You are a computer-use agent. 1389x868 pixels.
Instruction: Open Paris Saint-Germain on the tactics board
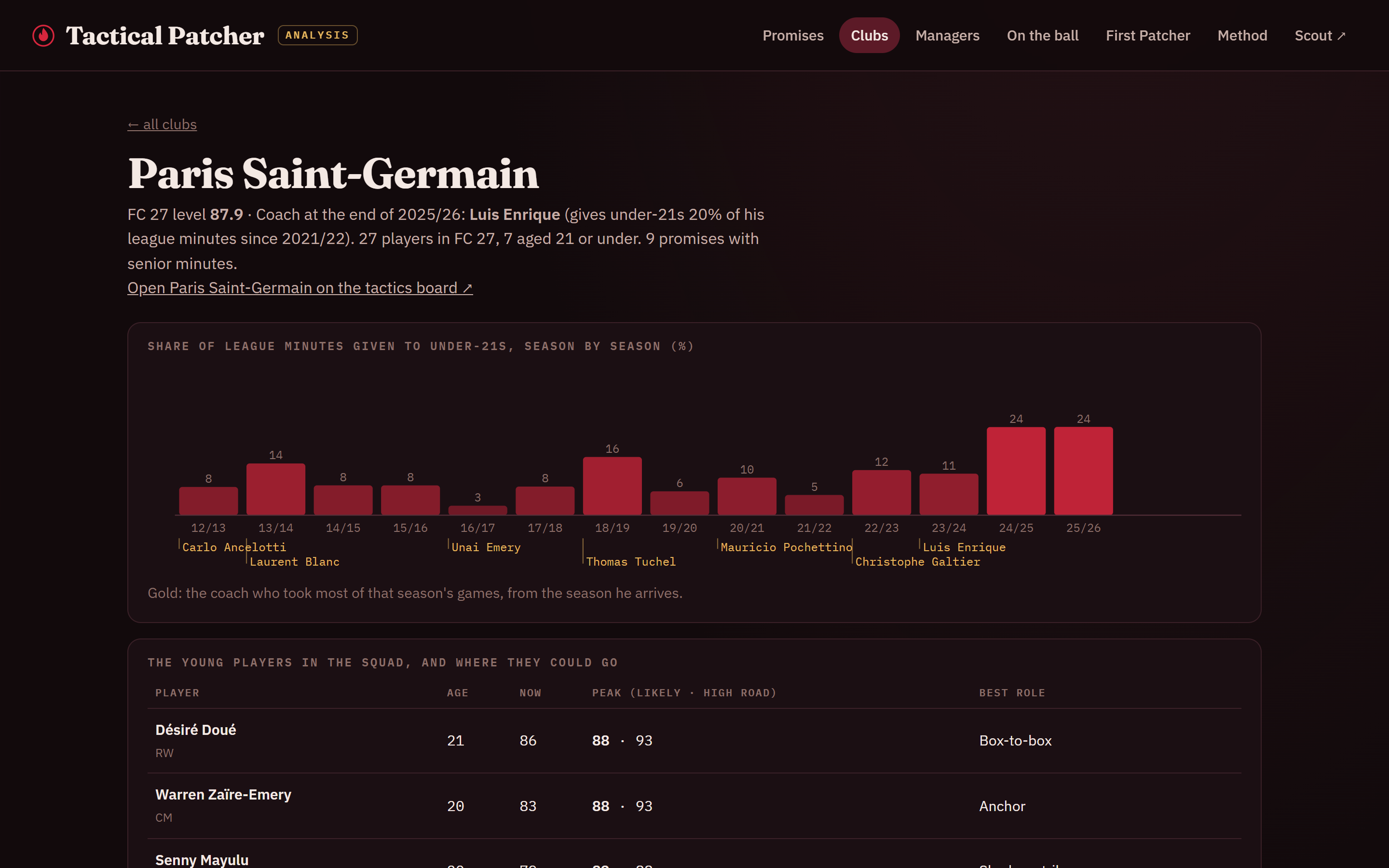pyautogui.click(x=300, y=288)
